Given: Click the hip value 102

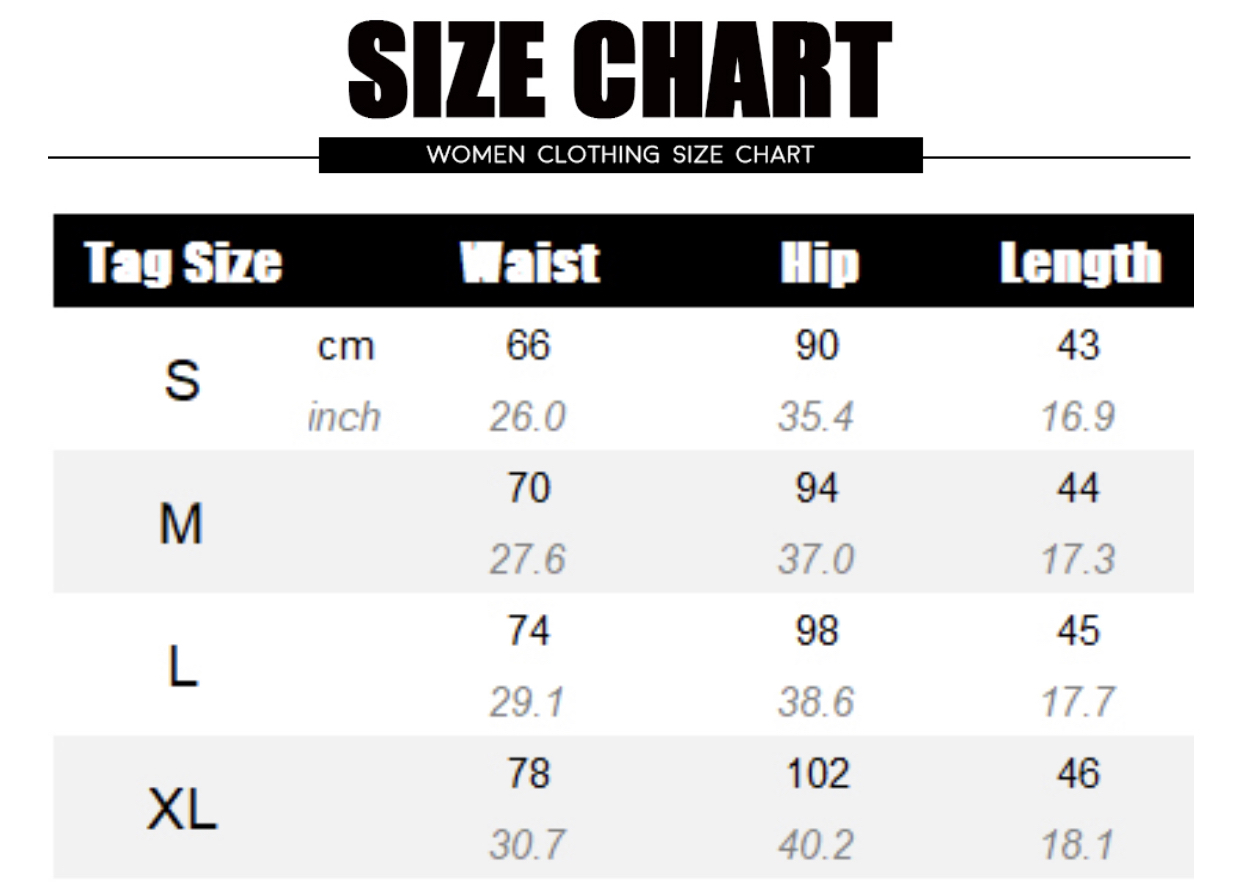Looking at the screenshot, I should coord(816,774).
